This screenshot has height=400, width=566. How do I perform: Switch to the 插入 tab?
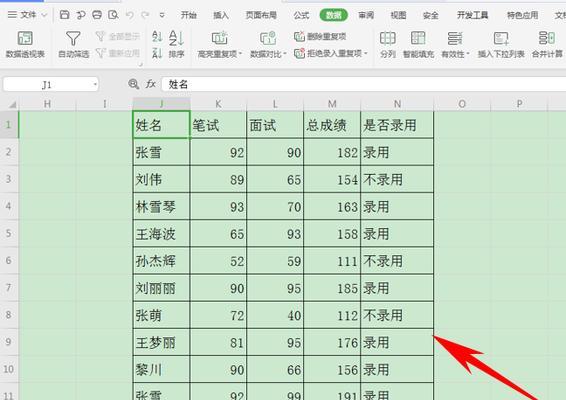tap(221, 15)
